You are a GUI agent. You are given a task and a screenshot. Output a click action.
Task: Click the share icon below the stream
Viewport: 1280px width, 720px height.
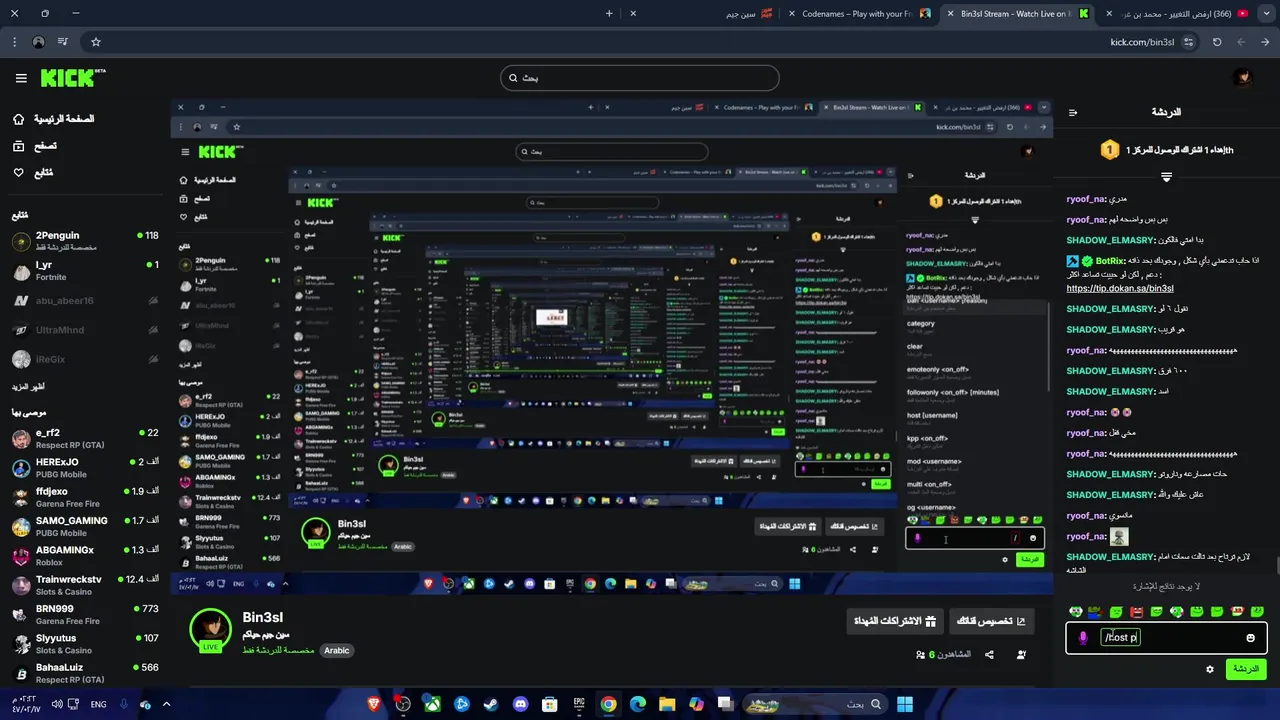coord(989,655)
